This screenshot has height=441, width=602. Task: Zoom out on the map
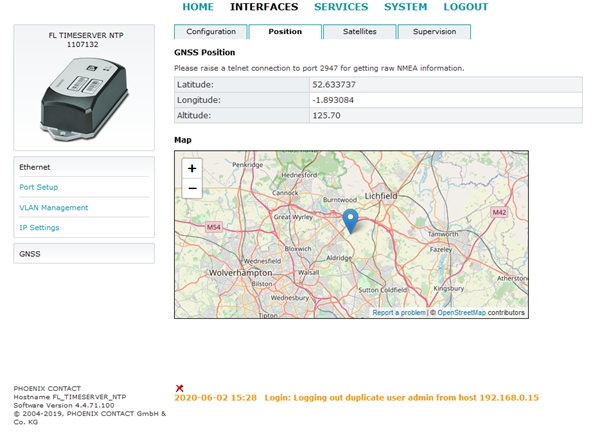[192, 188]
